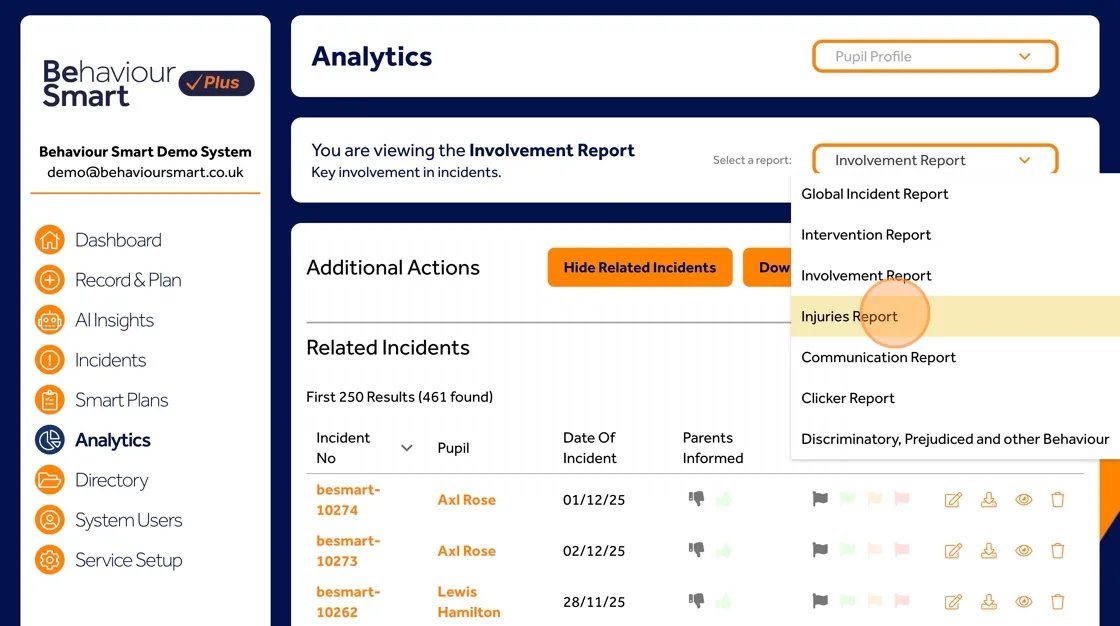Choose Clicker Report from the dropdown menu
The image size is (1120, 626).
click(847, 397)
